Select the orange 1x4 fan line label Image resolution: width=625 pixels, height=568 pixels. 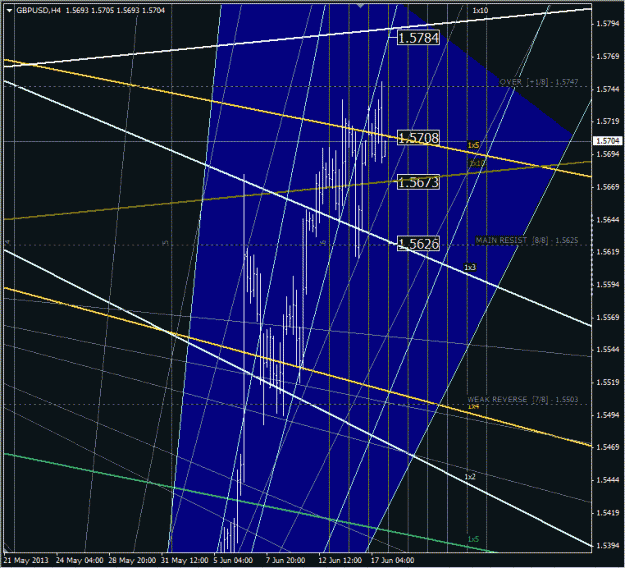click(x=473, y=407)
